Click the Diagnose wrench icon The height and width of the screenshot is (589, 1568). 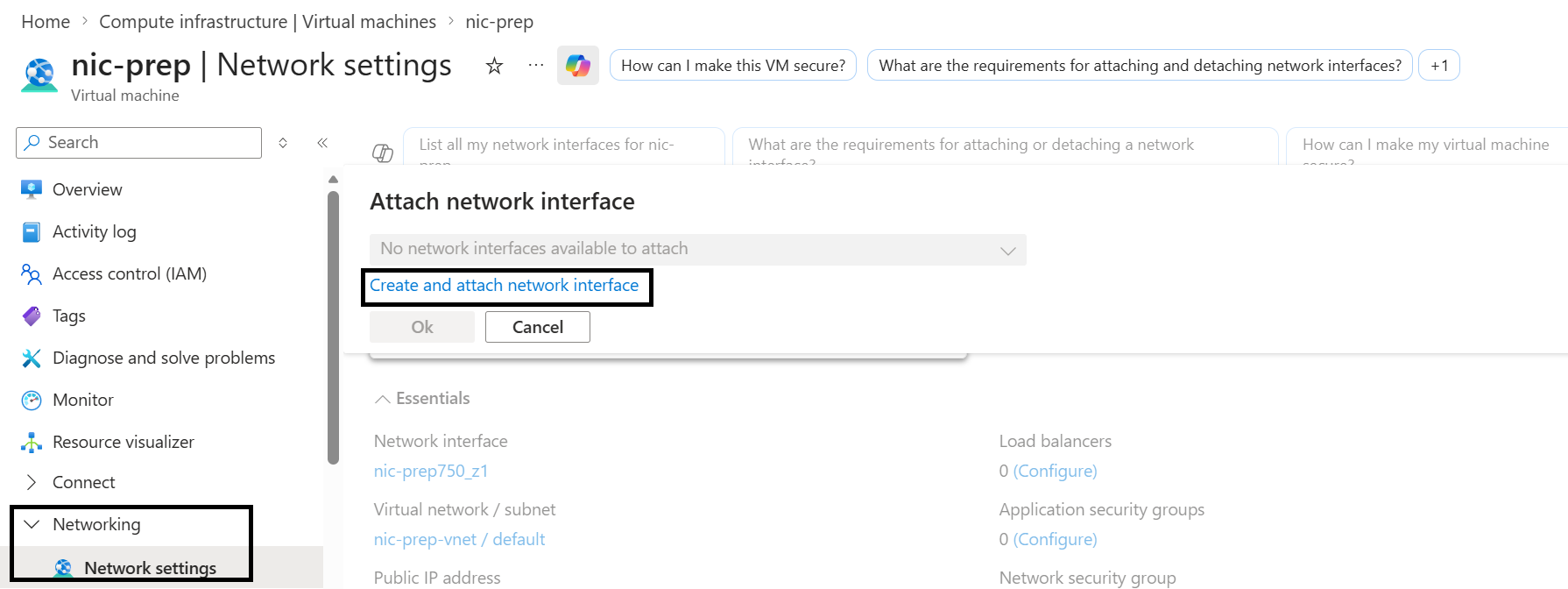pyautogui.click(x=32, y=358)
